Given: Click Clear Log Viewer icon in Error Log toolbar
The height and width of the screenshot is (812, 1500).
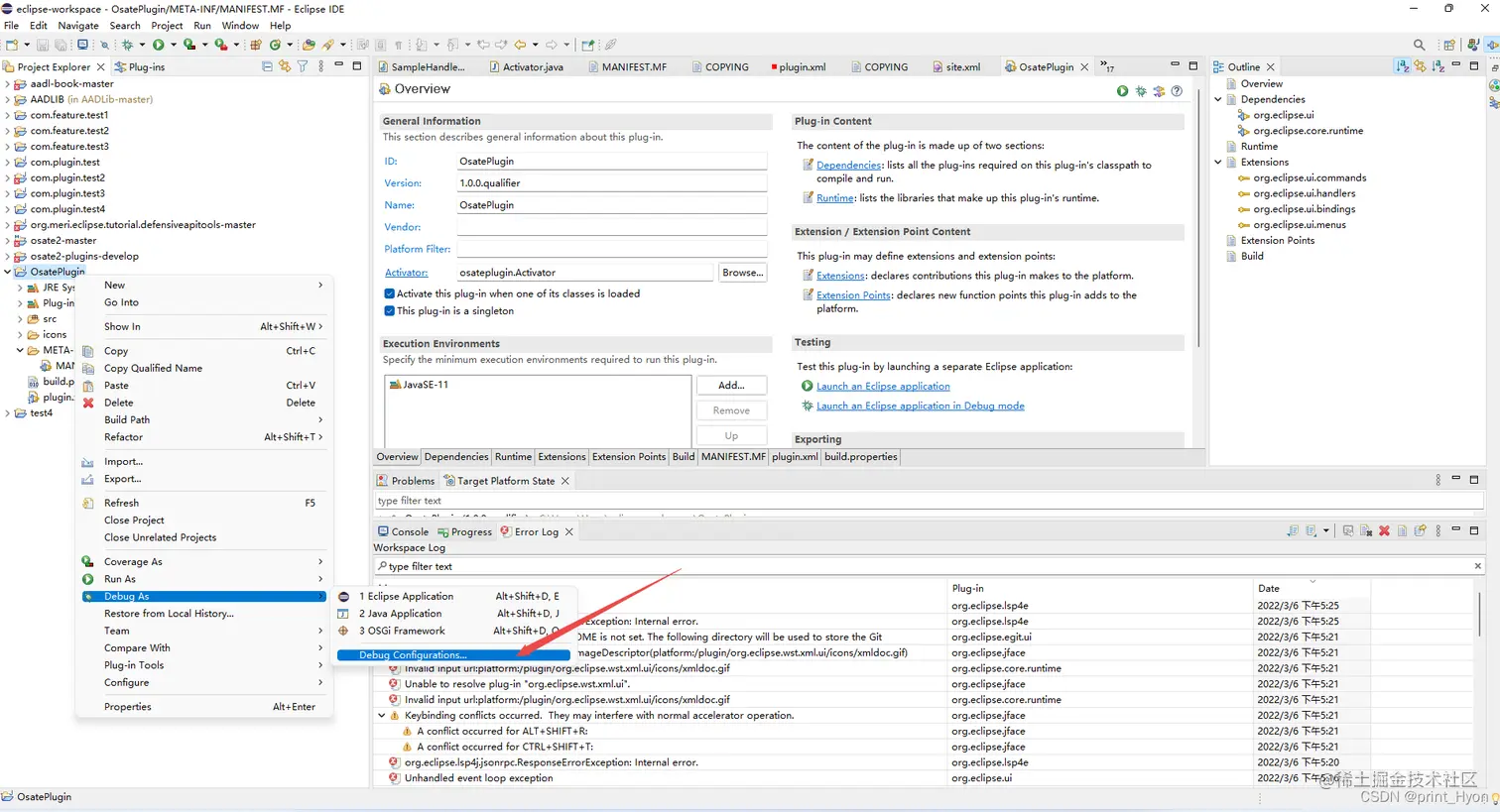Looking at the screenshot, I should (1366, 531).
